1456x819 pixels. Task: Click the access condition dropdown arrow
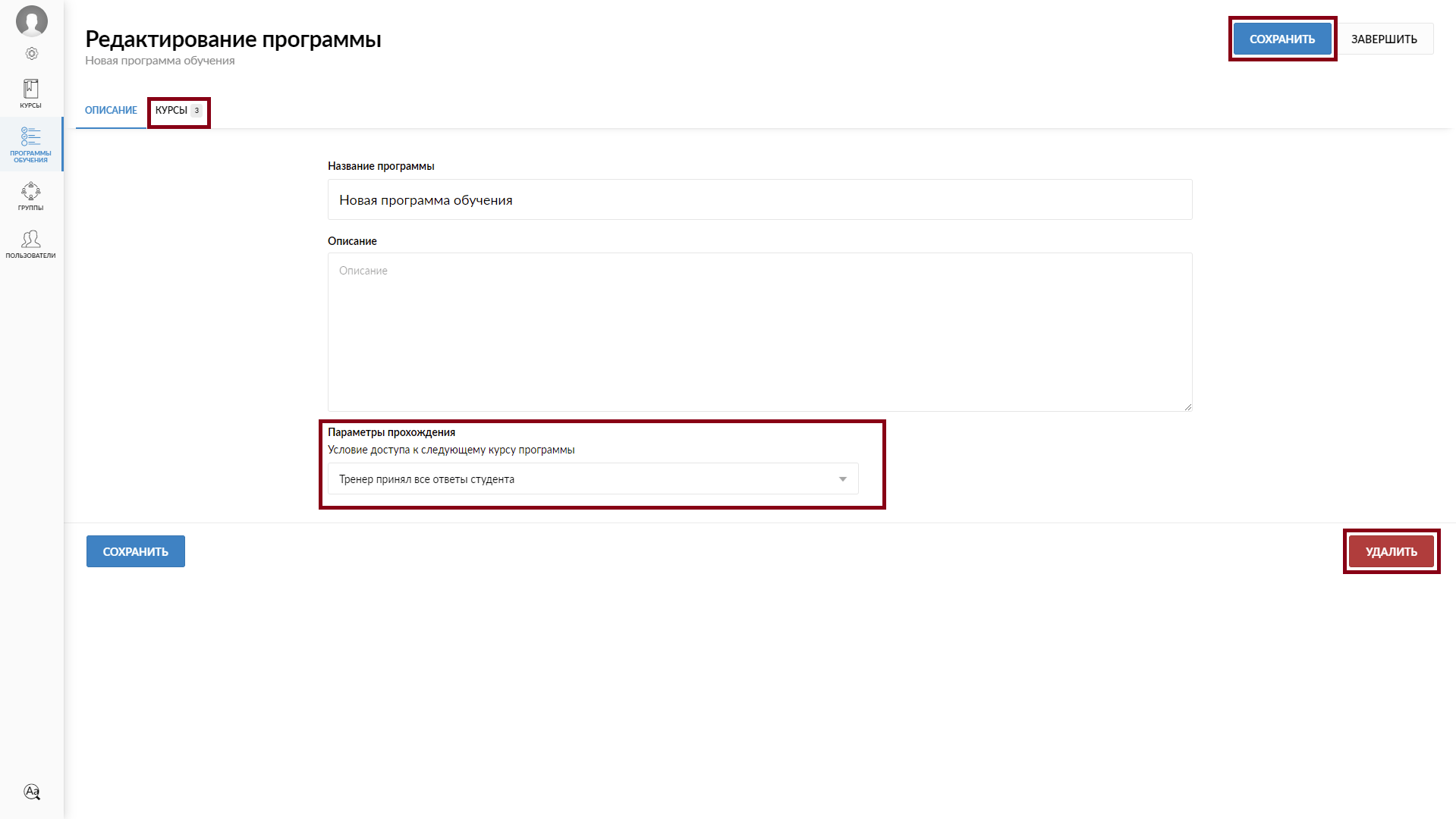pos(842,479)
